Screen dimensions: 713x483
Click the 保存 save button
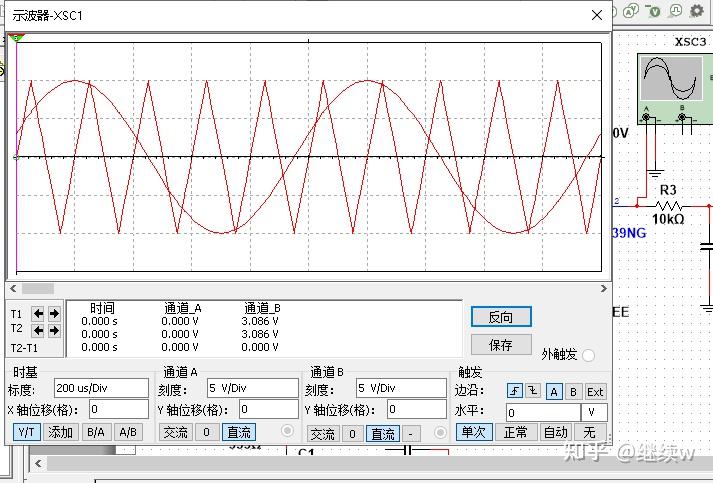coord(501,345)
